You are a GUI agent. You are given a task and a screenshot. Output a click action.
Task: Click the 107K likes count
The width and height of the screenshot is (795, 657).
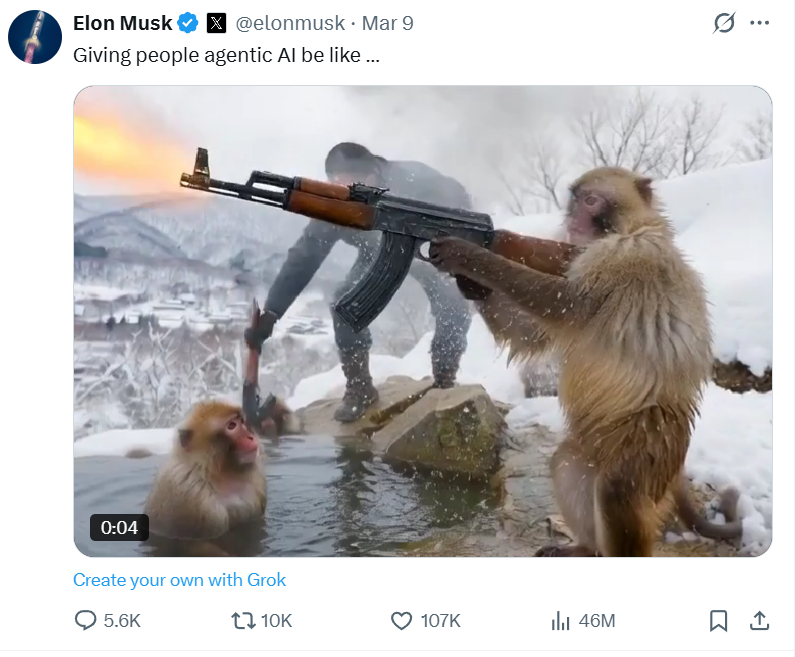[x=440, y=621]
